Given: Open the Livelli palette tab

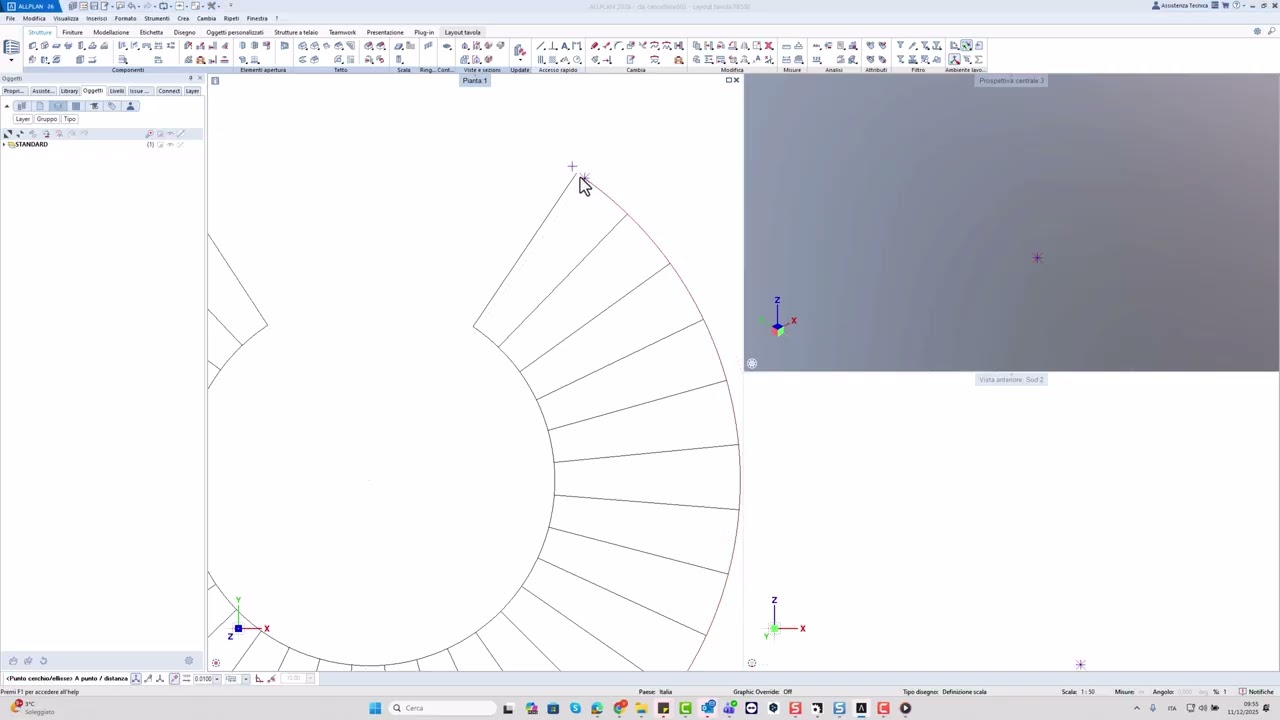Looking at the screenshot, I should click(x=117, y=91).
